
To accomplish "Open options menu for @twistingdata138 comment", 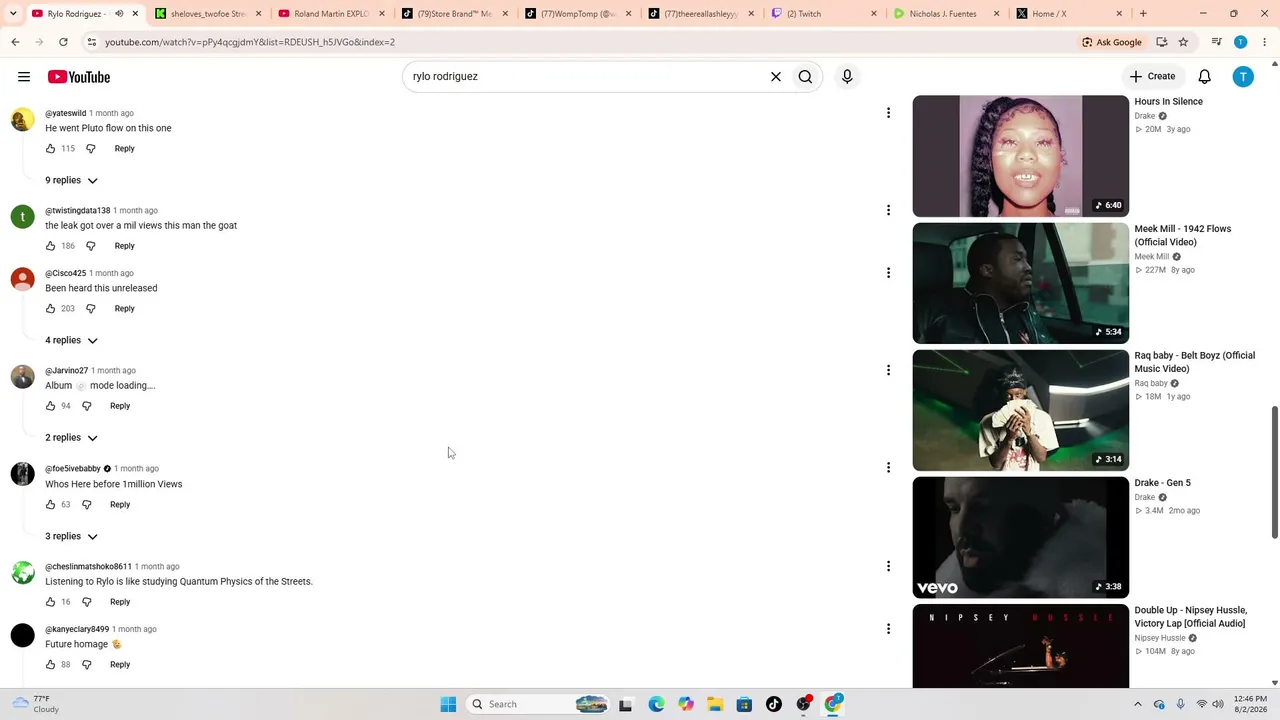I will pyautogui.click(x=888, y=210).
